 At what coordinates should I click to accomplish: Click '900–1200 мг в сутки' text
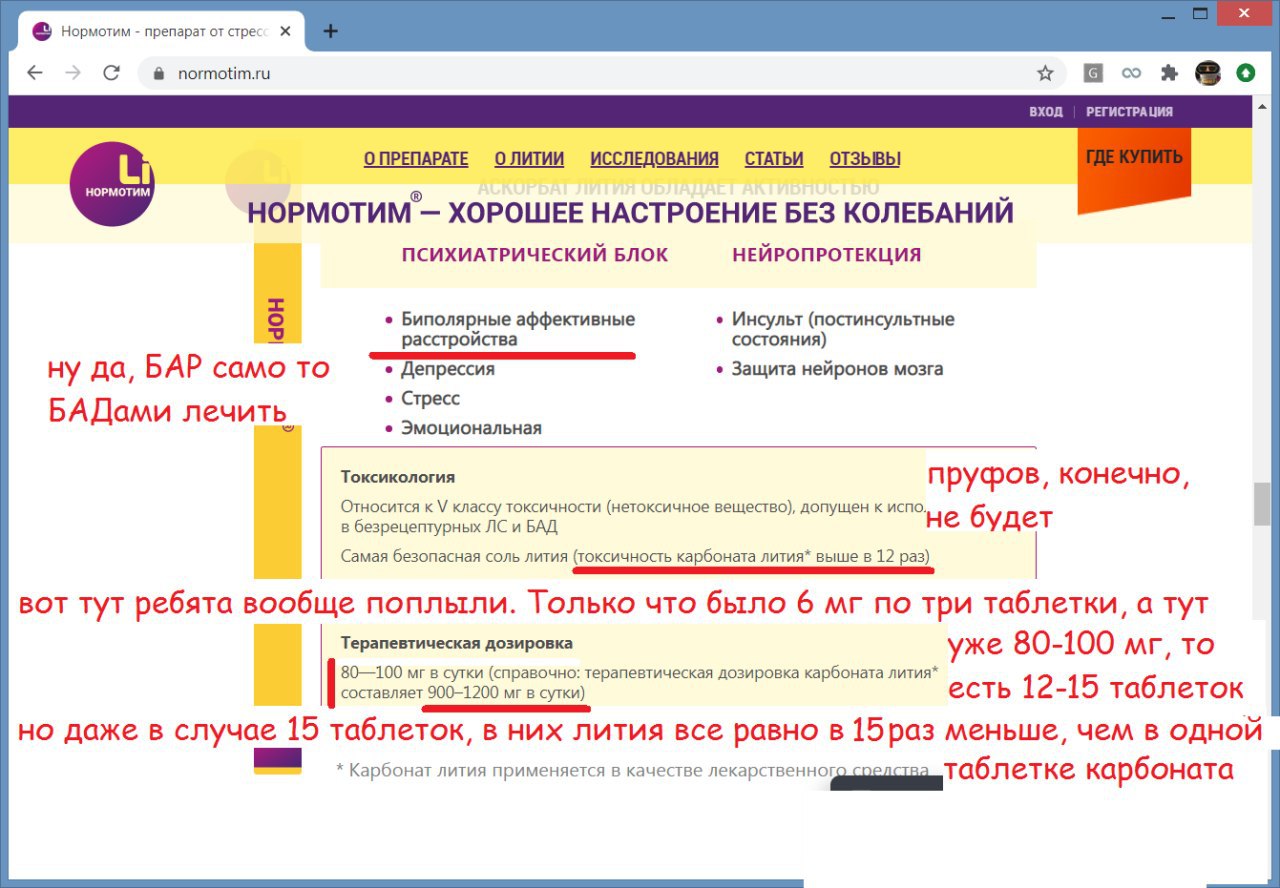click(505, 692)
